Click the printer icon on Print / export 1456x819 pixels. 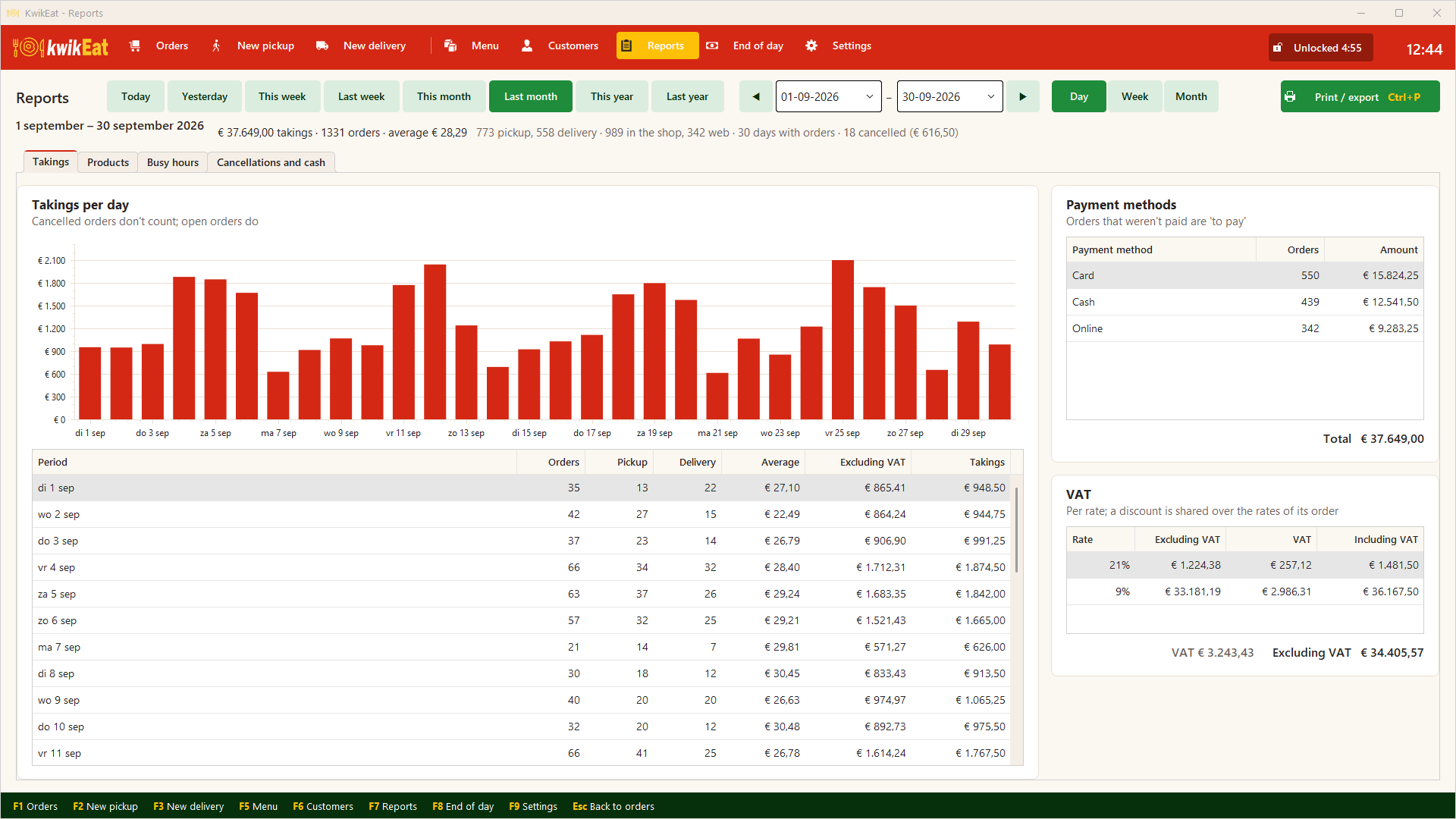(x=1290, y=96)
